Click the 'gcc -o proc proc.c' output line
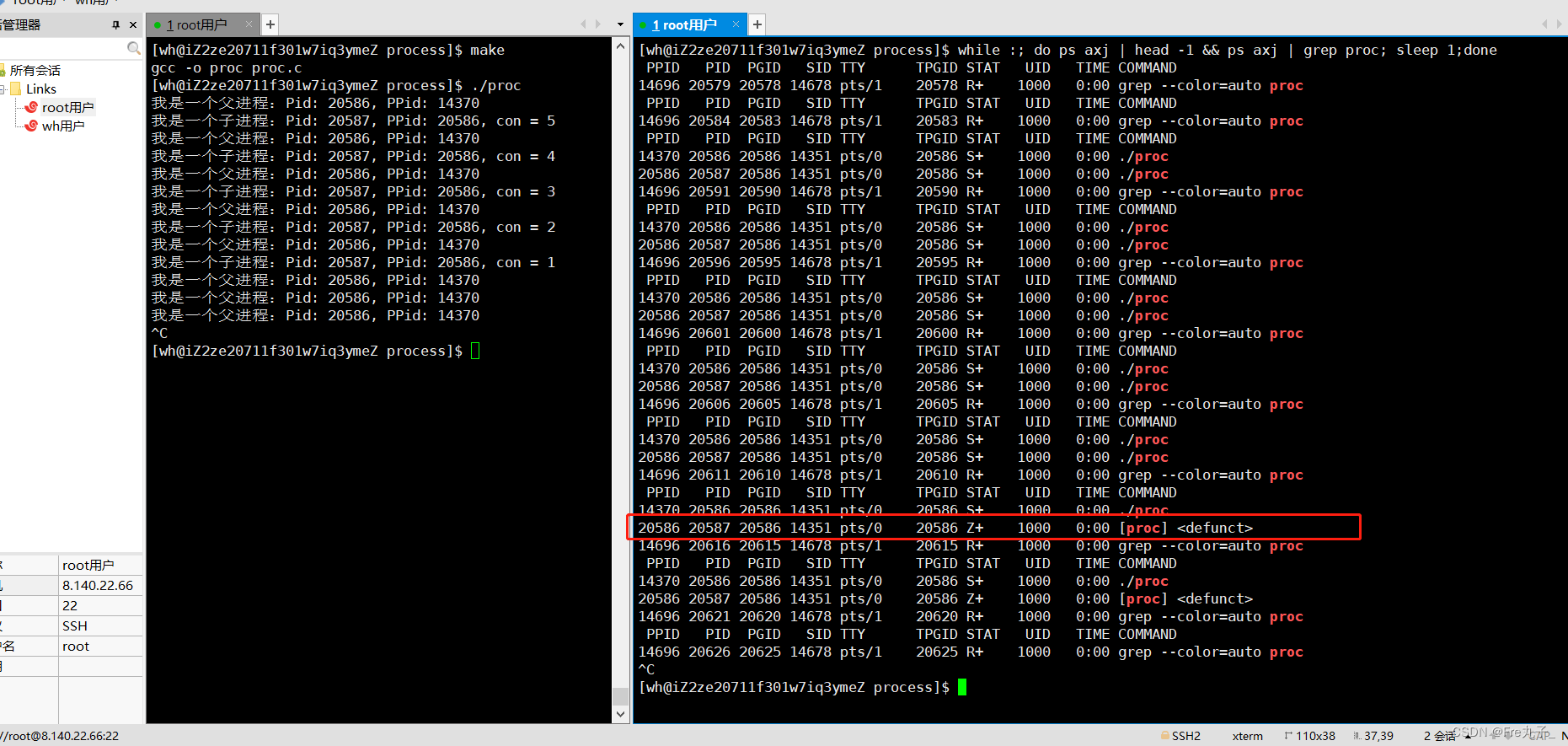The image size is (1568, 746). tap(227, 67)
